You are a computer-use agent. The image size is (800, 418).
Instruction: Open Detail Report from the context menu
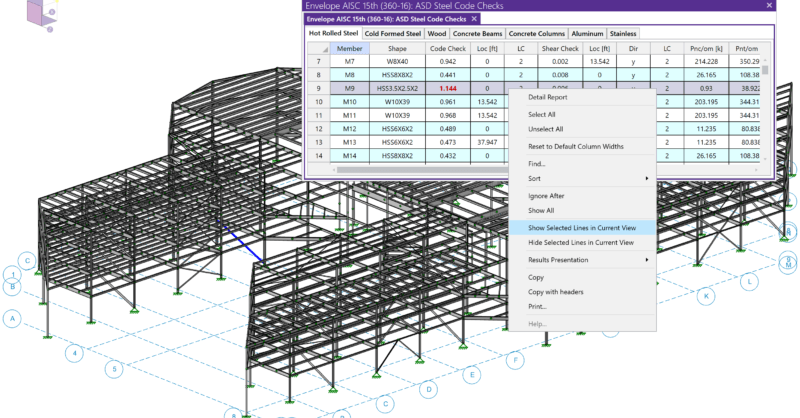click(x=549, y=97)
